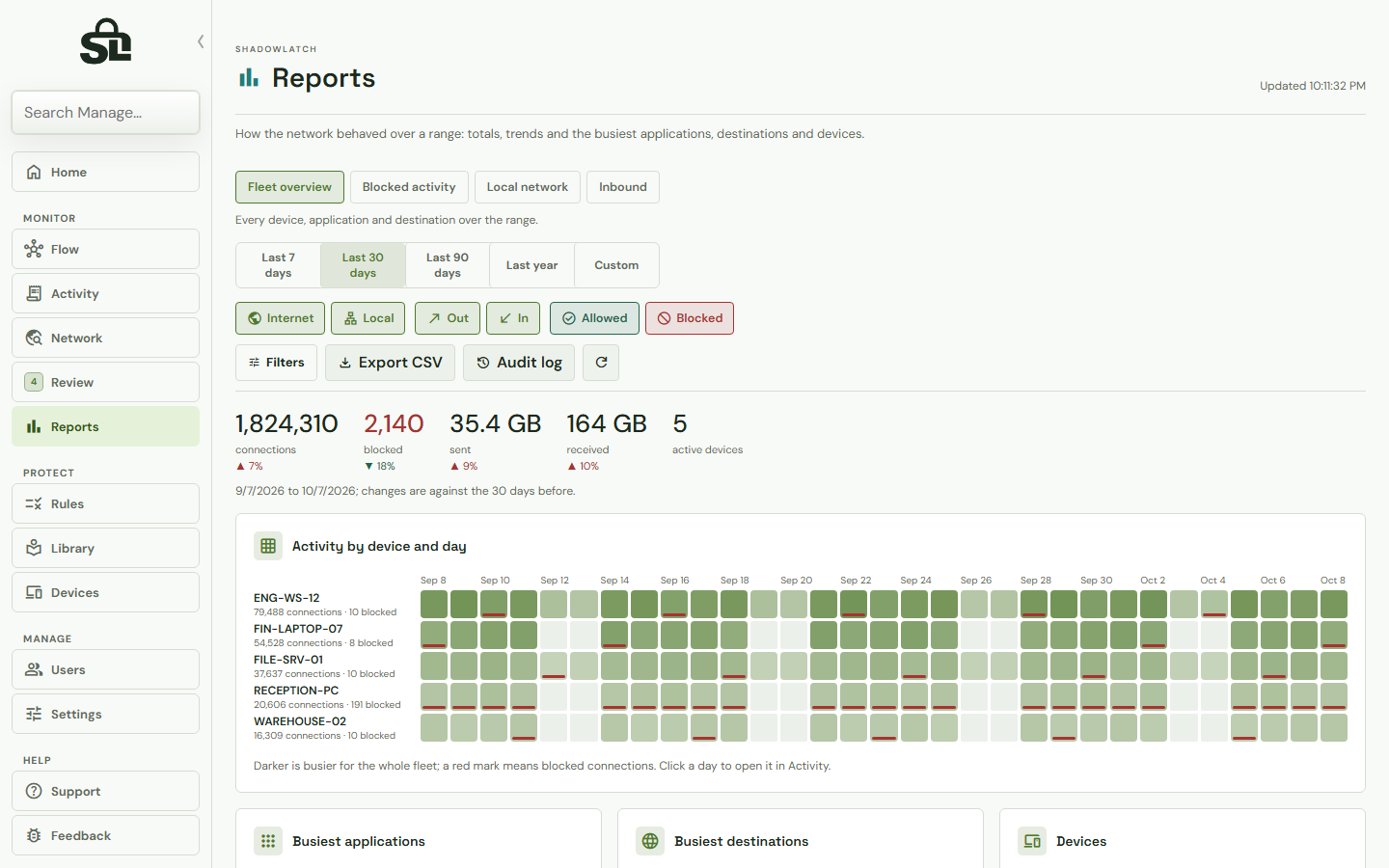Toggle the Out direction filter
Viewport: 1389px width, 868px height.
click(x=448, y=318)
